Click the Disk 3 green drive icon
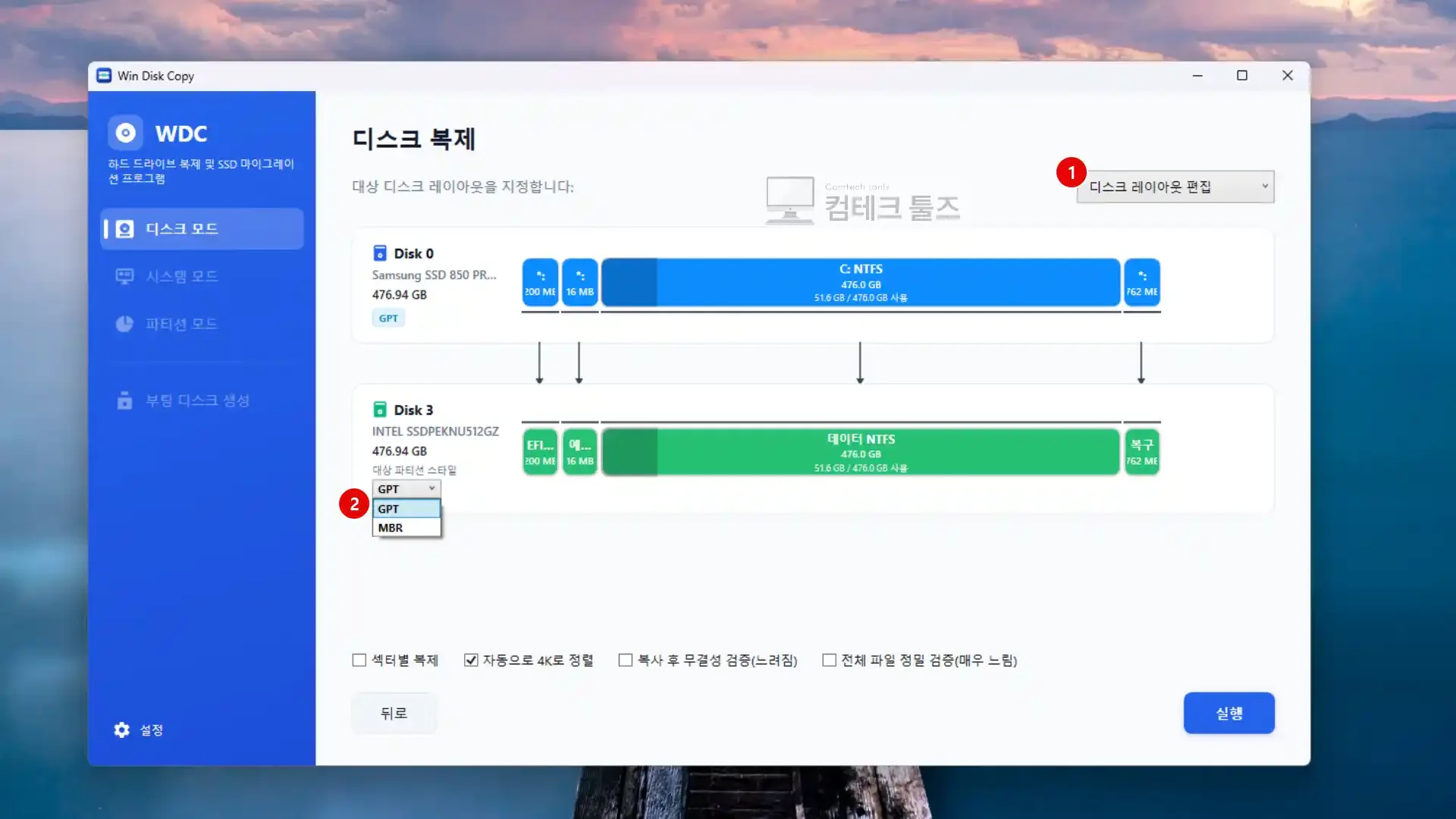The width and height of the screenshot is (1456, 819). click(x=380, y=409)
